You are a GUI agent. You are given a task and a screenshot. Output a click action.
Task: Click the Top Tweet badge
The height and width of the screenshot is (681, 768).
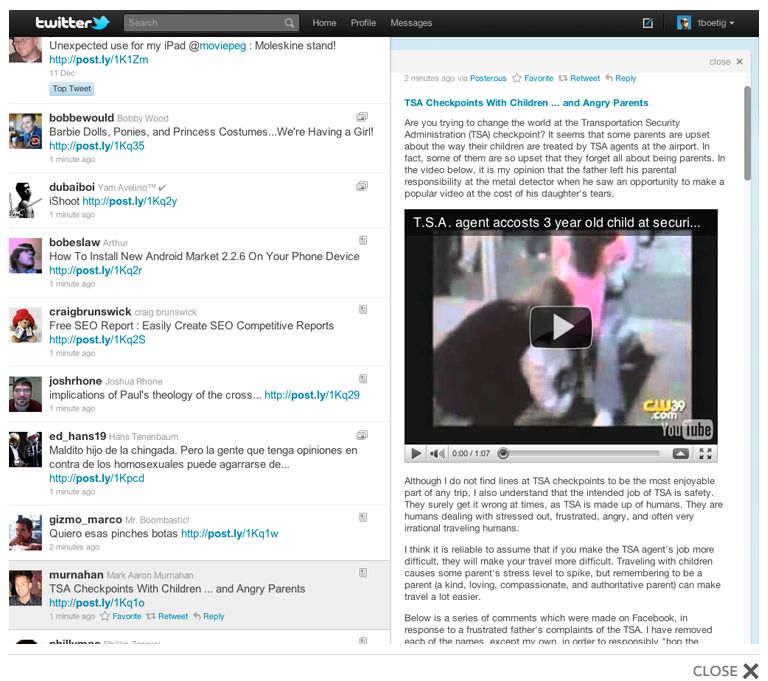72,89
